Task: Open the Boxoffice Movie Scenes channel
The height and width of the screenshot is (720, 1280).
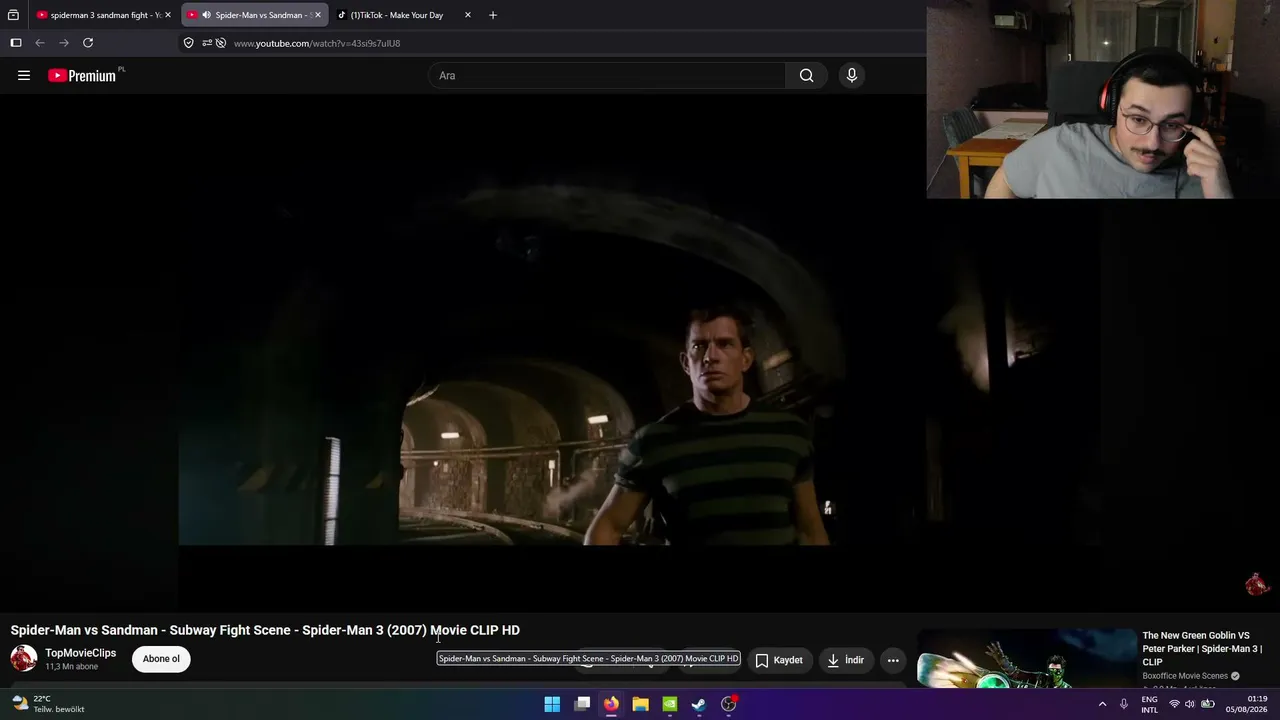Action: pyautogui.click(x=1185, y=676)
